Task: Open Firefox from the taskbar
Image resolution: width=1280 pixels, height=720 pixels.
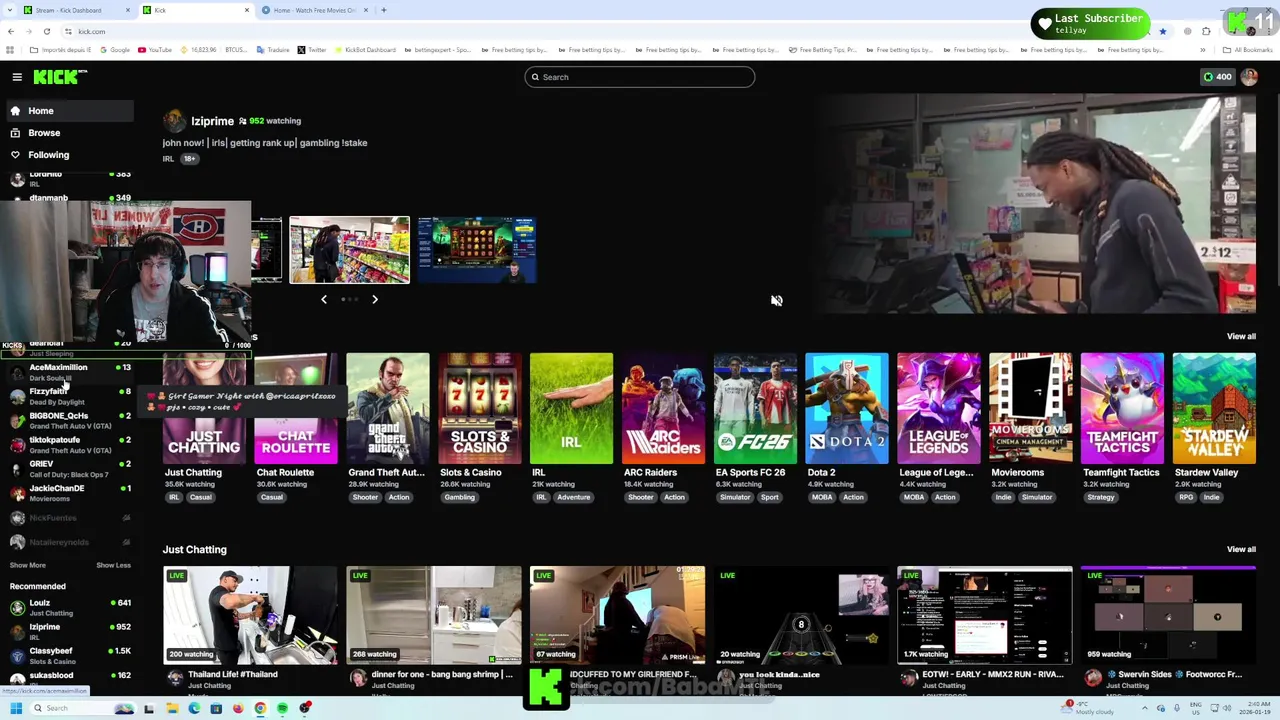Action: pos(238,708)
